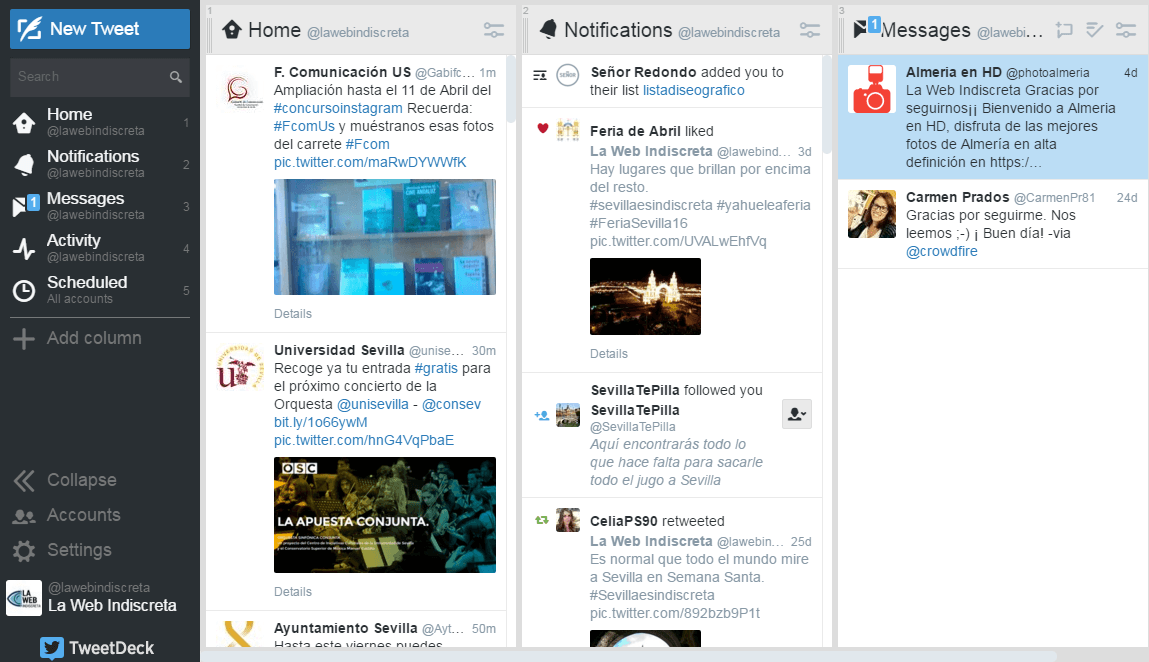
Task: Click the Add column plus icon
Action: point(23,339)
